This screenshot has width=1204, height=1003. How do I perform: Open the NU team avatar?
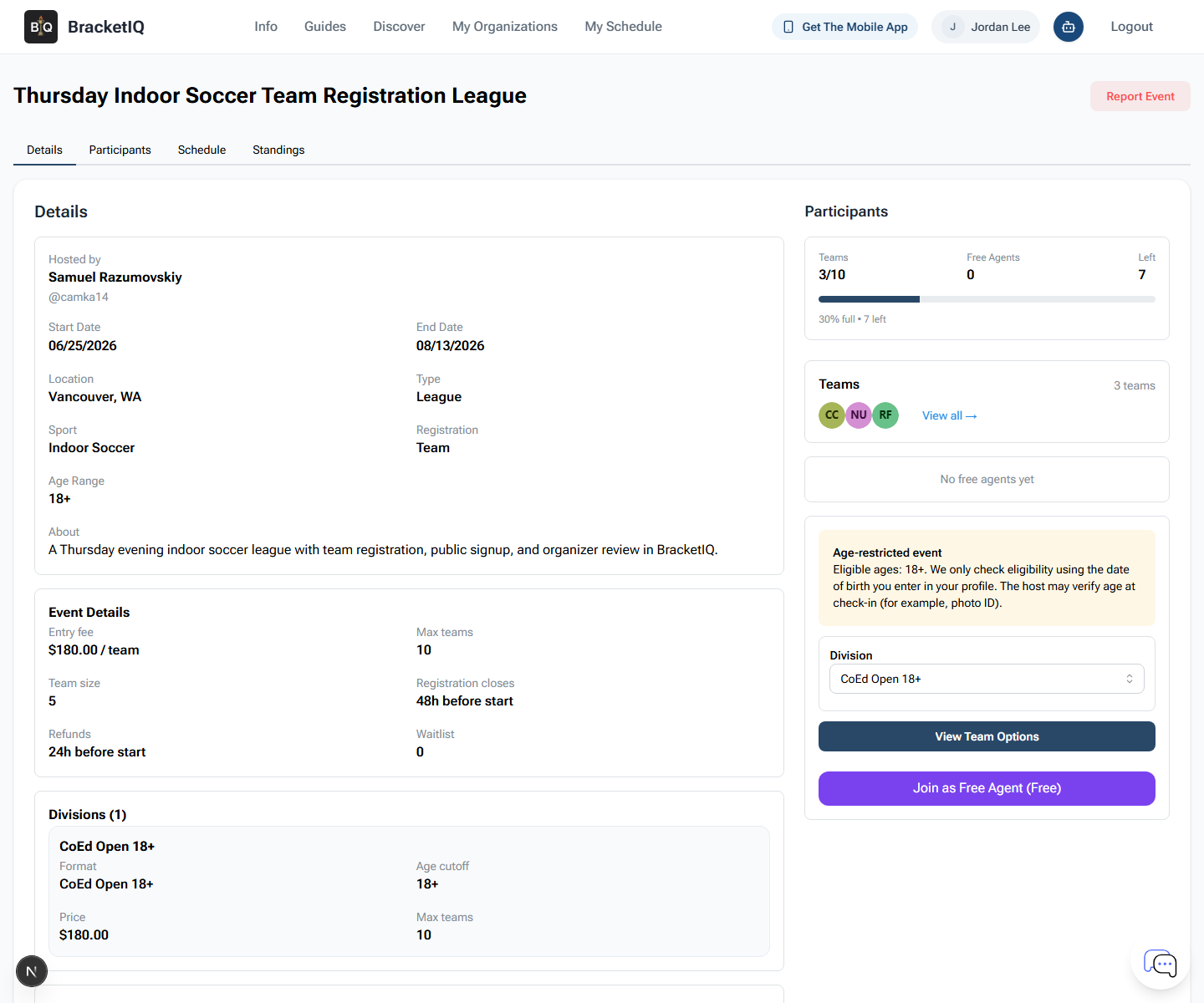(x=859, y=415)
